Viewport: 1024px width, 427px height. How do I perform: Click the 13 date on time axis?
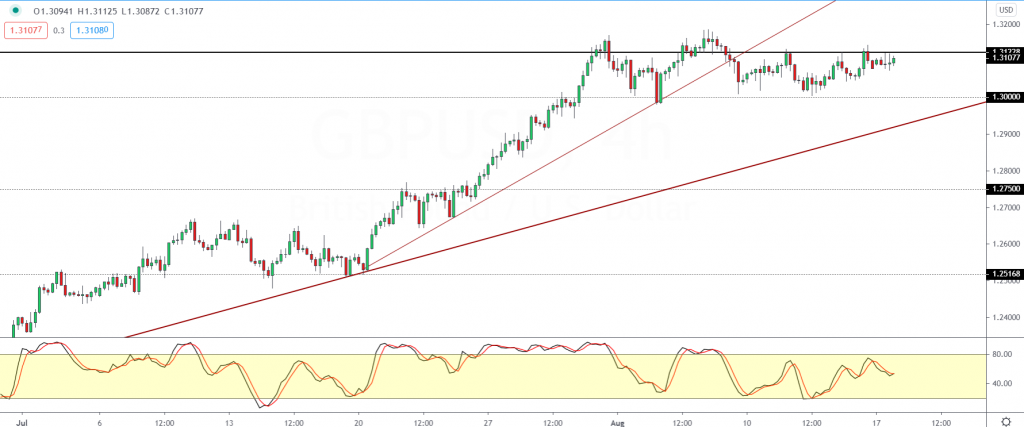229,422
